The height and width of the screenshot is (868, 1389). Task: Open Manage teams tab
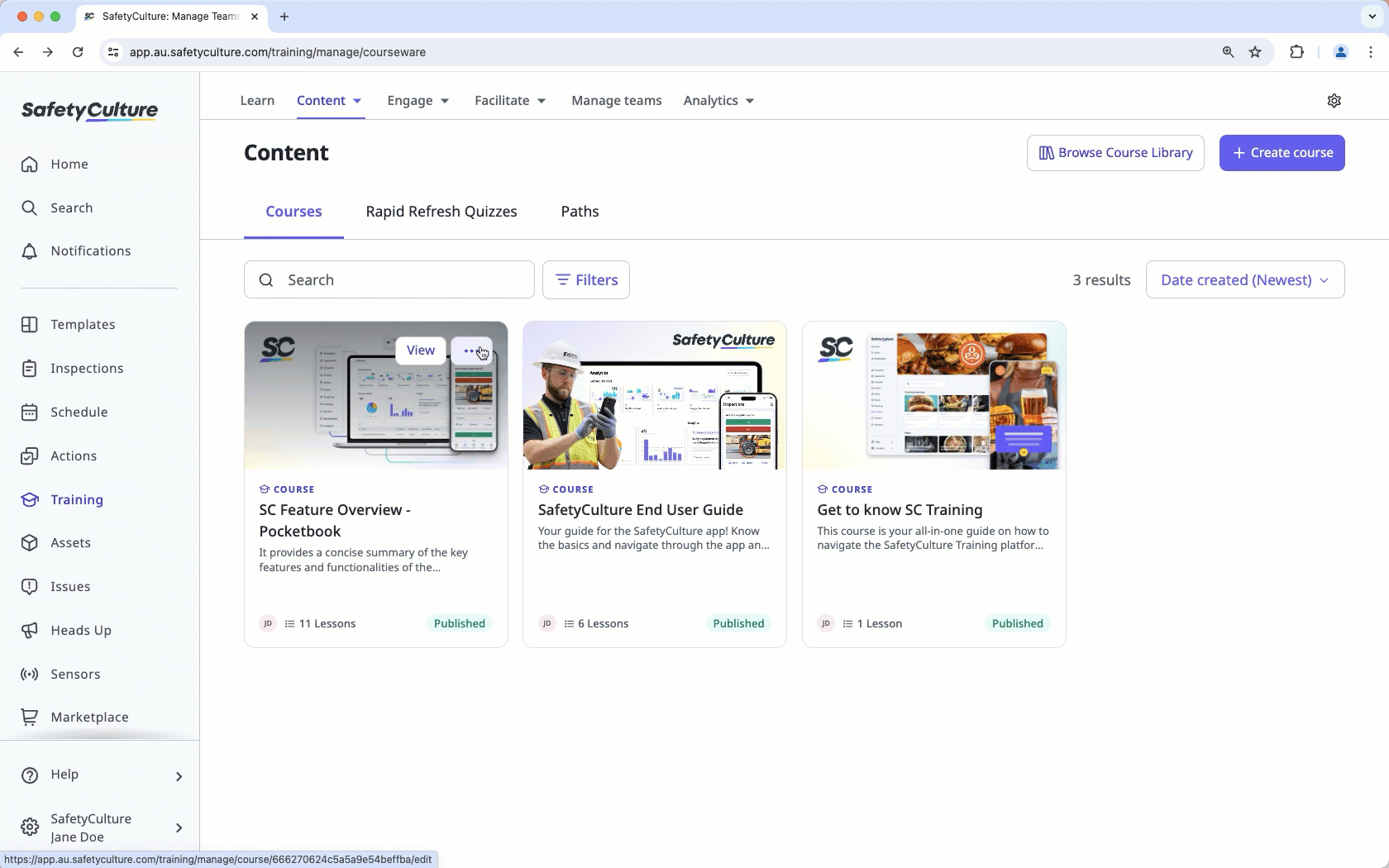(x=617, y=100)
